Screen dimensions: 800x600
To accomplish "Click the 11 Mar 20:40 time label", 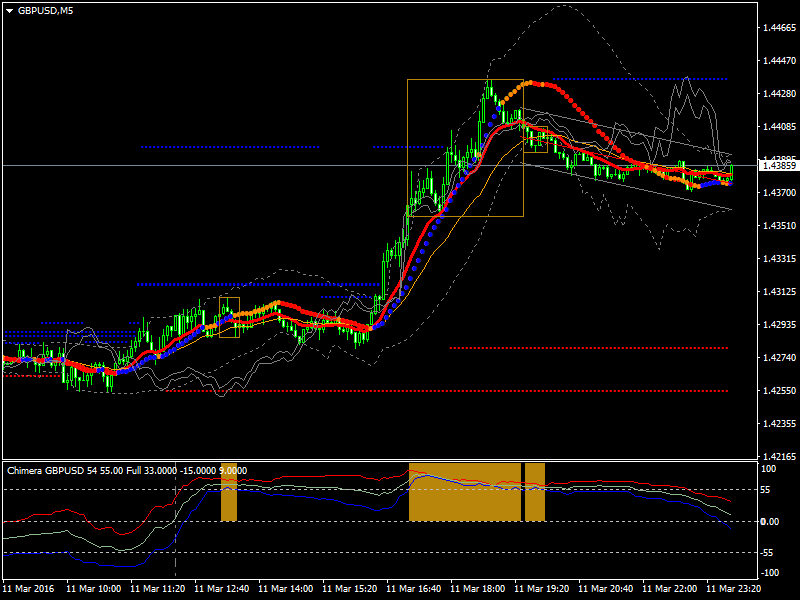I will [606, 589].
